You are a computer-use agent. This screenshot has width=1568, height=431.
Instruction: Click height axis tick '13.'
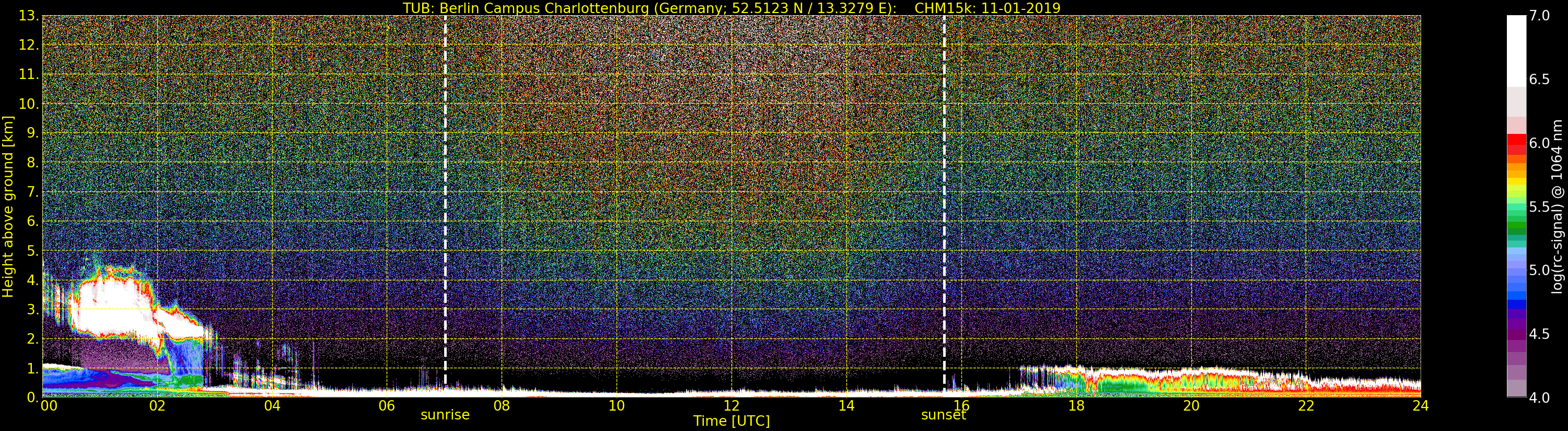coord(29,16)
